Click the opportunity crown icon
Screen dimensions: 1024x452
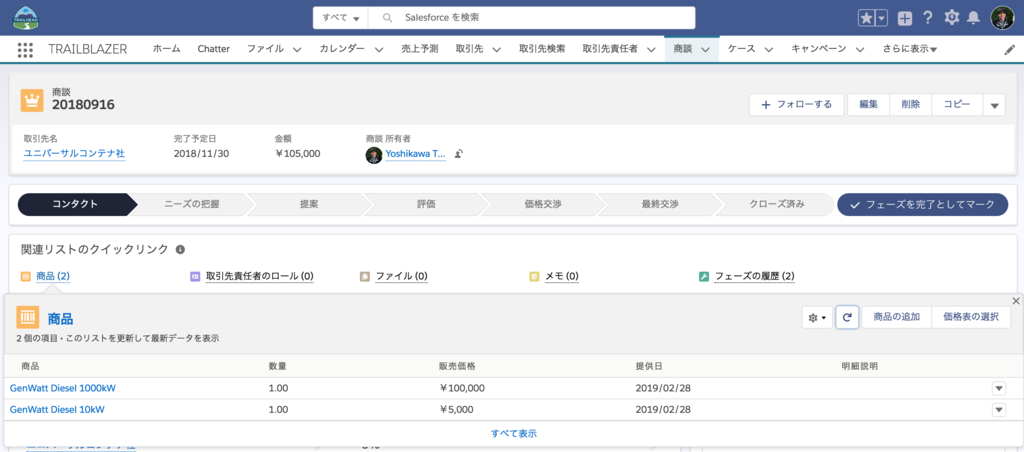32,100
